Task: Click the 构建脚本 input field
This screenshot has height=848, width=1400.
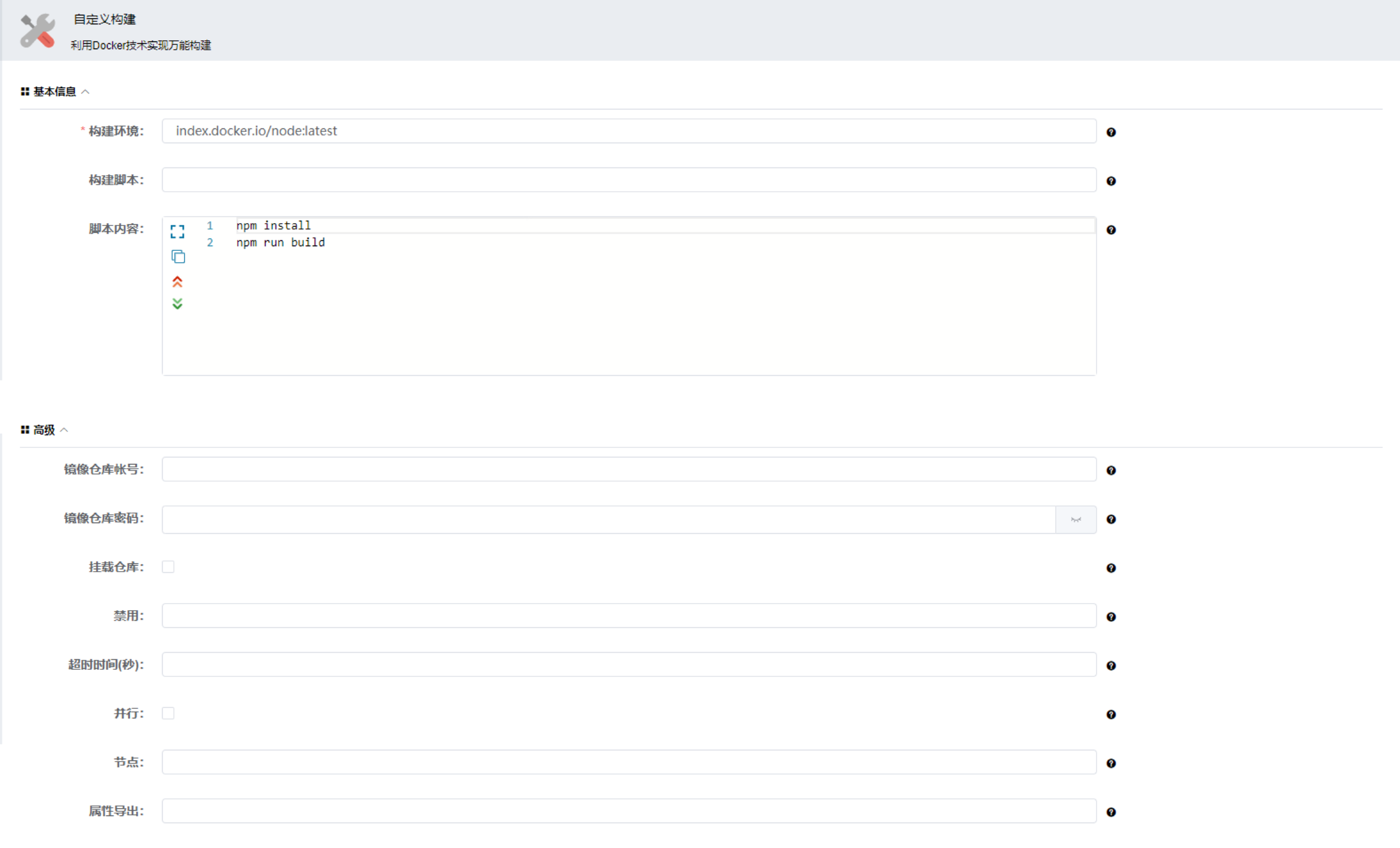Action: pyautogui.click(x=628, y=180)
